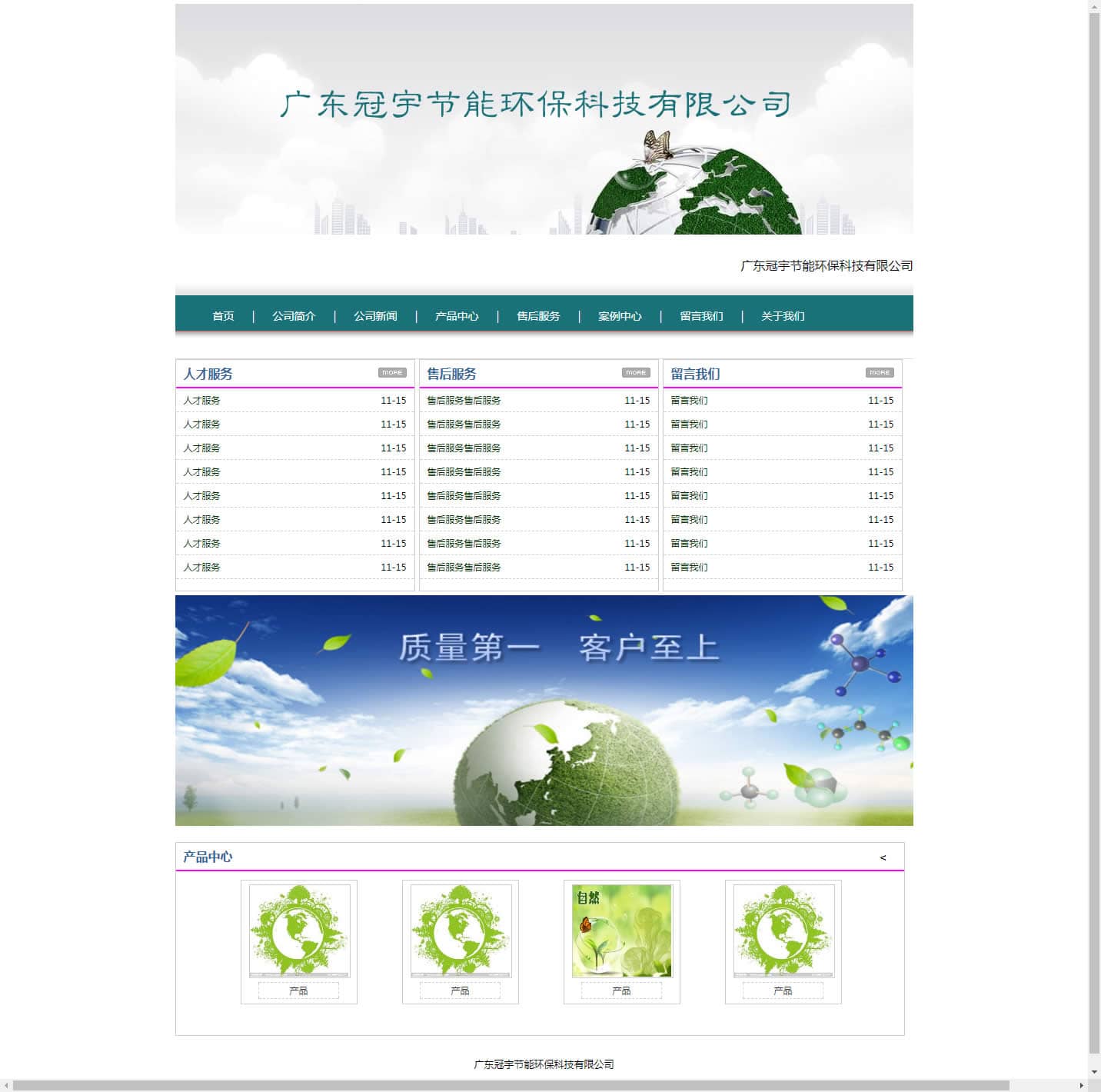Open 首页 in the navigation bar
Image resolution: width=1101 pixels, height=1092 pixels.
223,316
